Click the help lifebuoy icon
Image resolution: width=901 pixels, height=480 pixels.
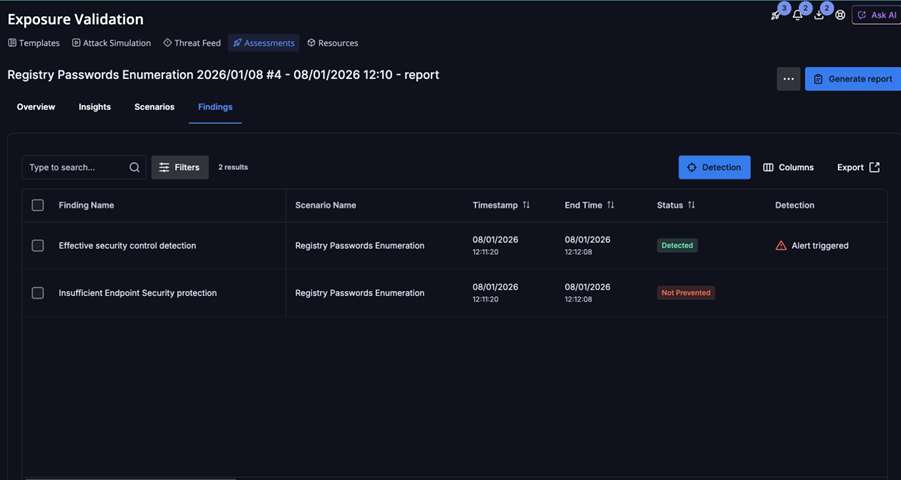(840, 15)
